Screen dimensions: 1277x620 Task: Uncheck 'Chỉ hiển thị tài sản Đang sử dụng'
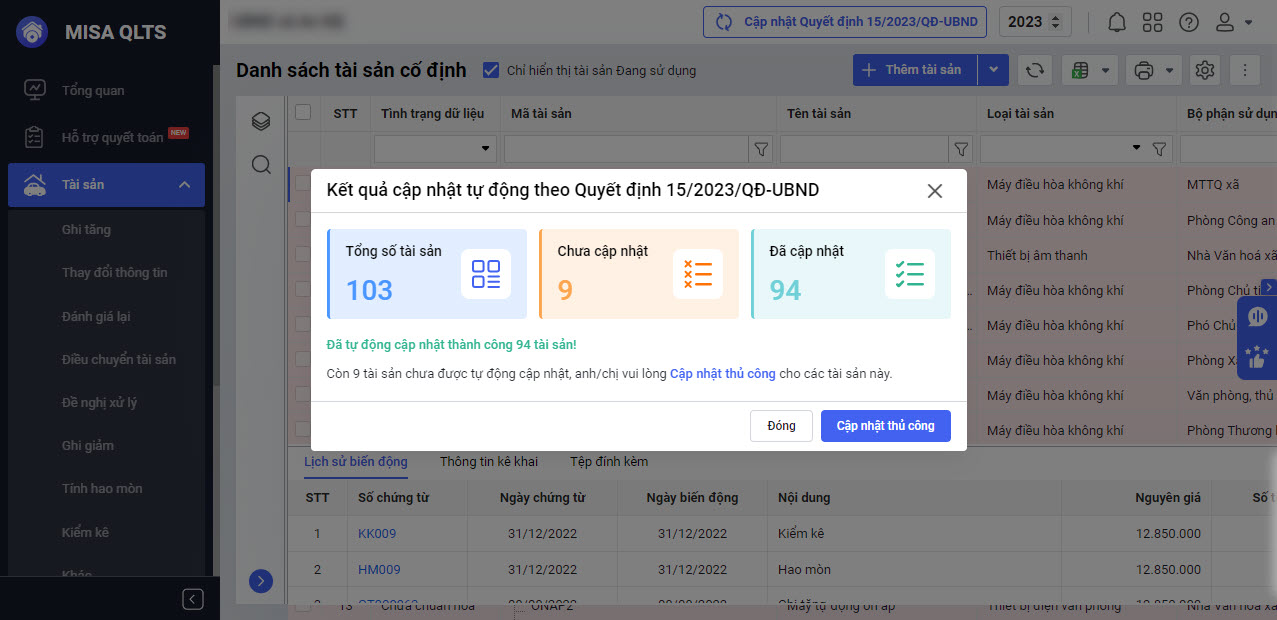click(491, 70)
